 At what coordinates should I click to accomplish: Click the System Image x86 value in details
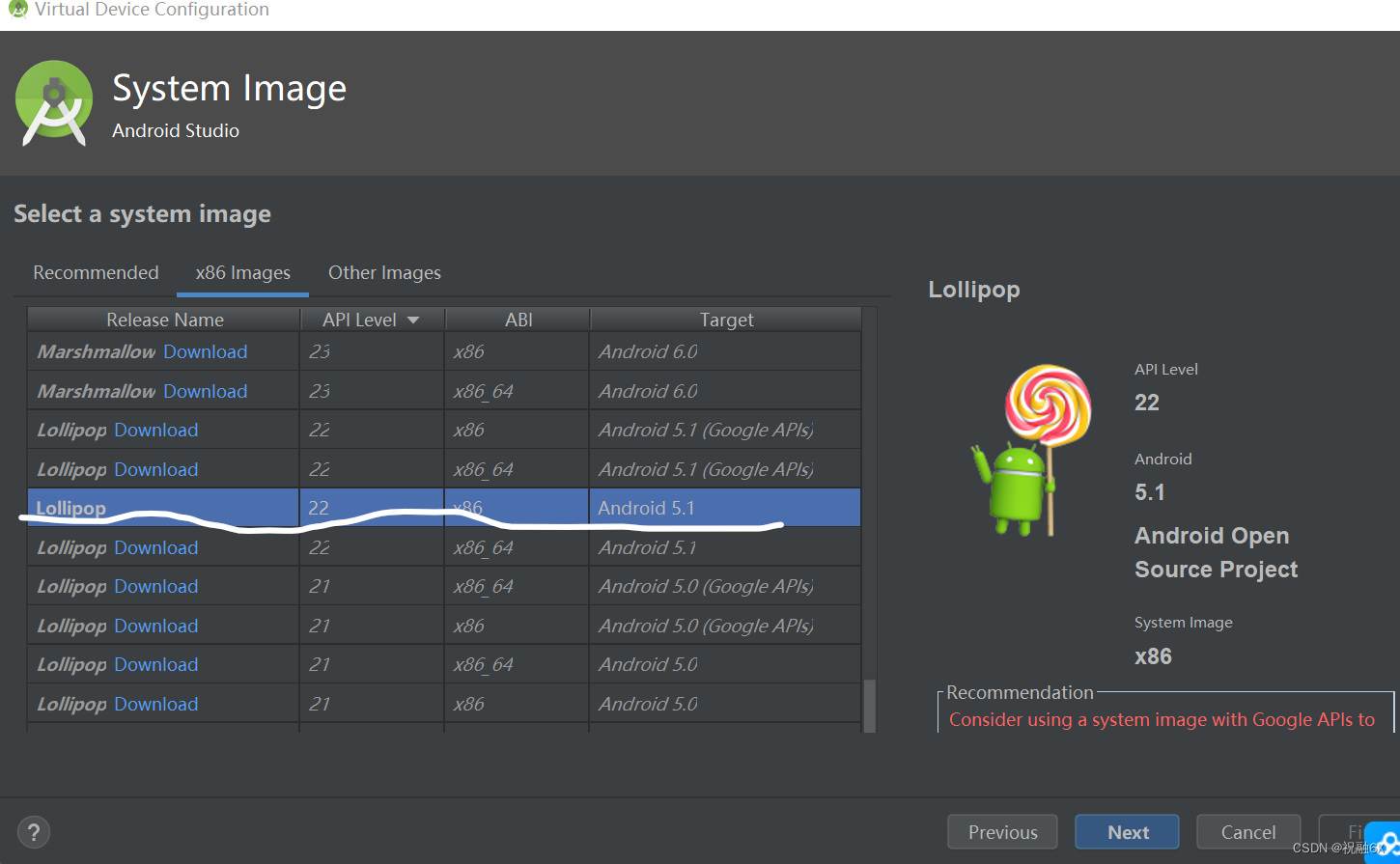tap(1153, 656)
